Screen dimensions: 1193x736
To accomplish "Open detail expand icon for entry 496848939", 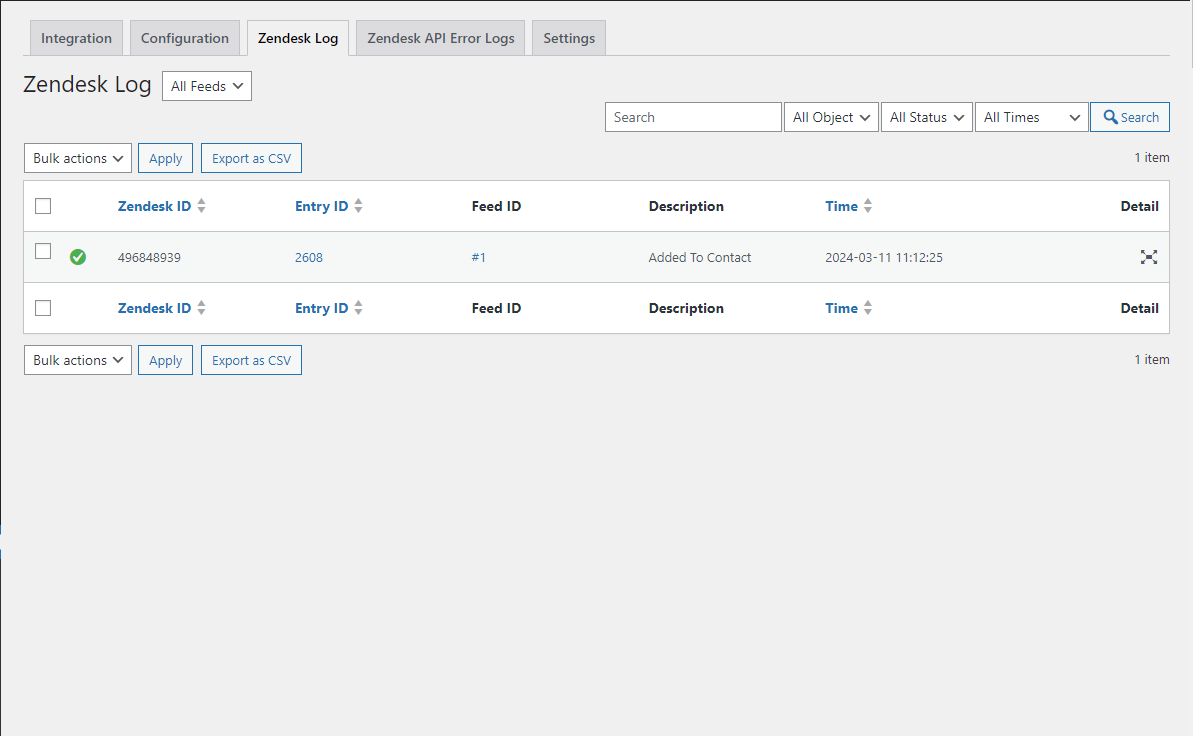I will pyautogui.click(x=1149, y=257).
